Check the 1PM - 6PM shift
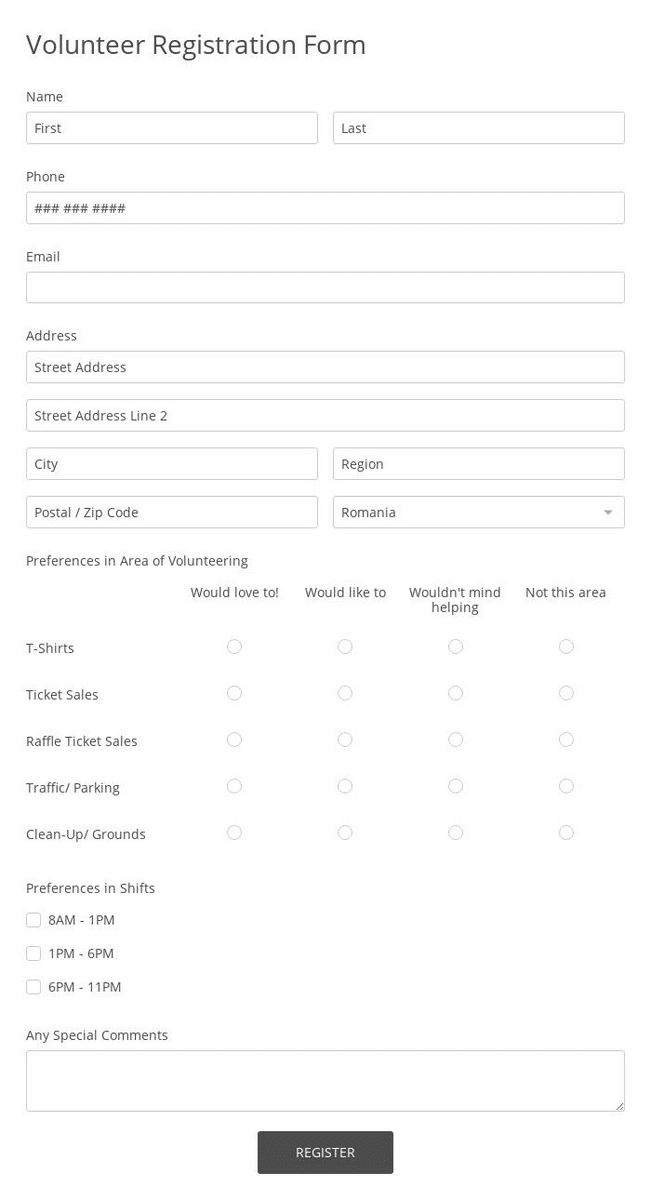 point(34,953)
